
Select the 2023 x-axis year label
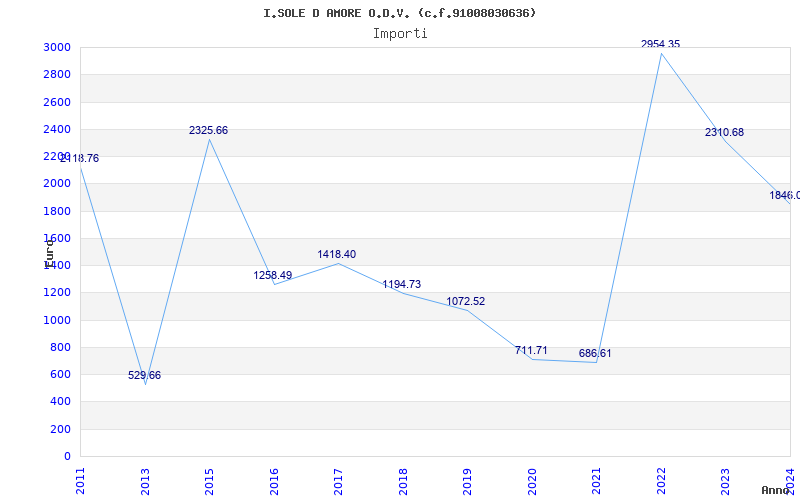pyautogui.click(x=726, y=481)
